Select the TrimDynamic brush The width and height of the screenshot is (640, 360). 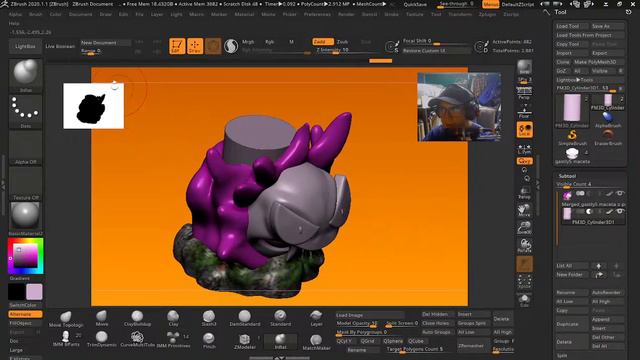tap(102, 340)
